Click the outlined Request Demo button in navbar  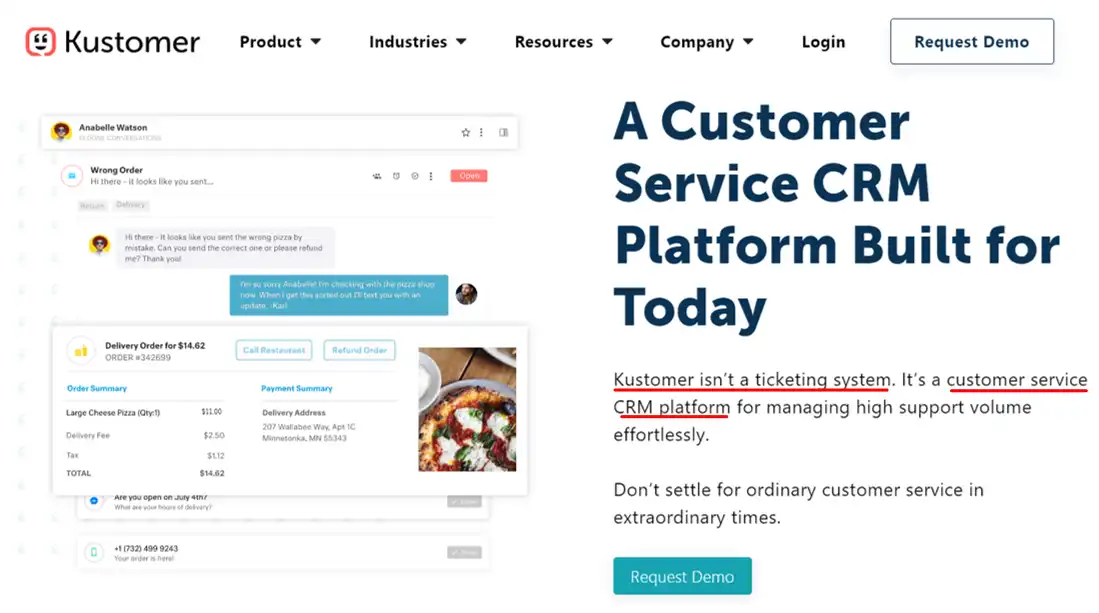pos(972,41)
